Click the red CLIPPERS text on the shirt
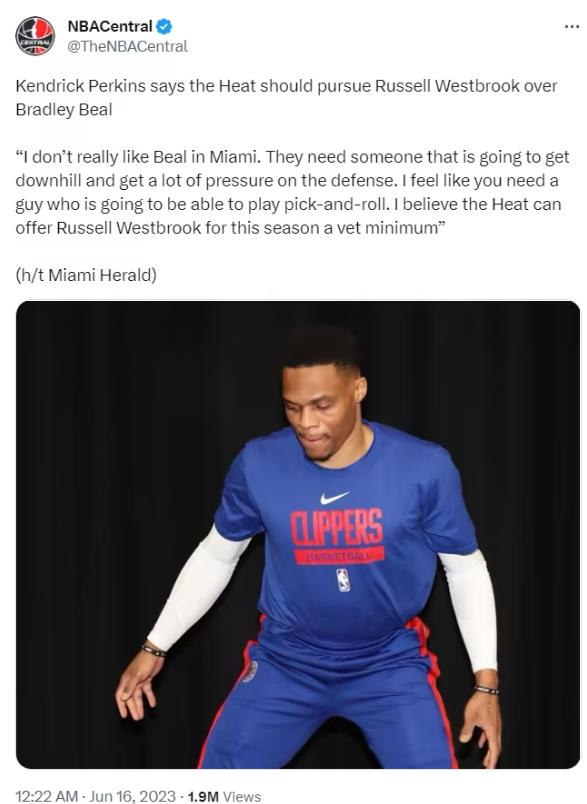 [x=336, y=527]
